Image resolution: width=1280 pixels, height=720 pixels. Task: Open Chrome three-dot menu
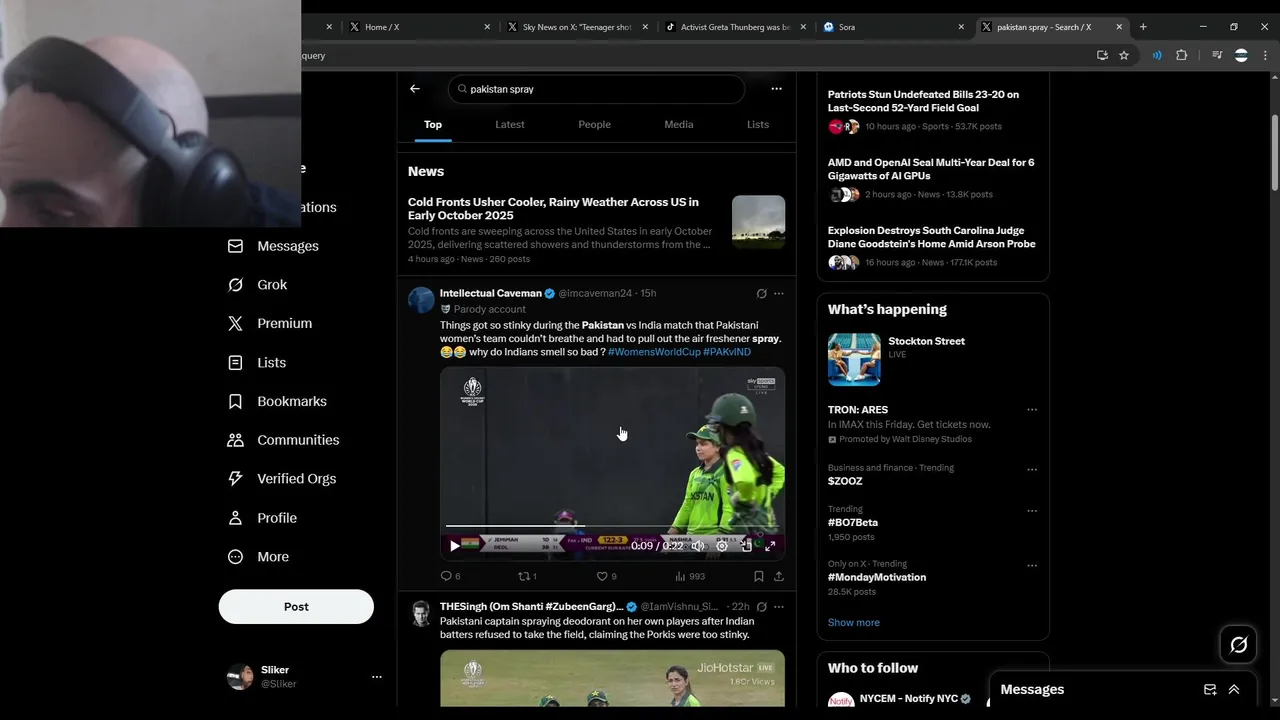pyautogui.click(x=1266, y=56)
